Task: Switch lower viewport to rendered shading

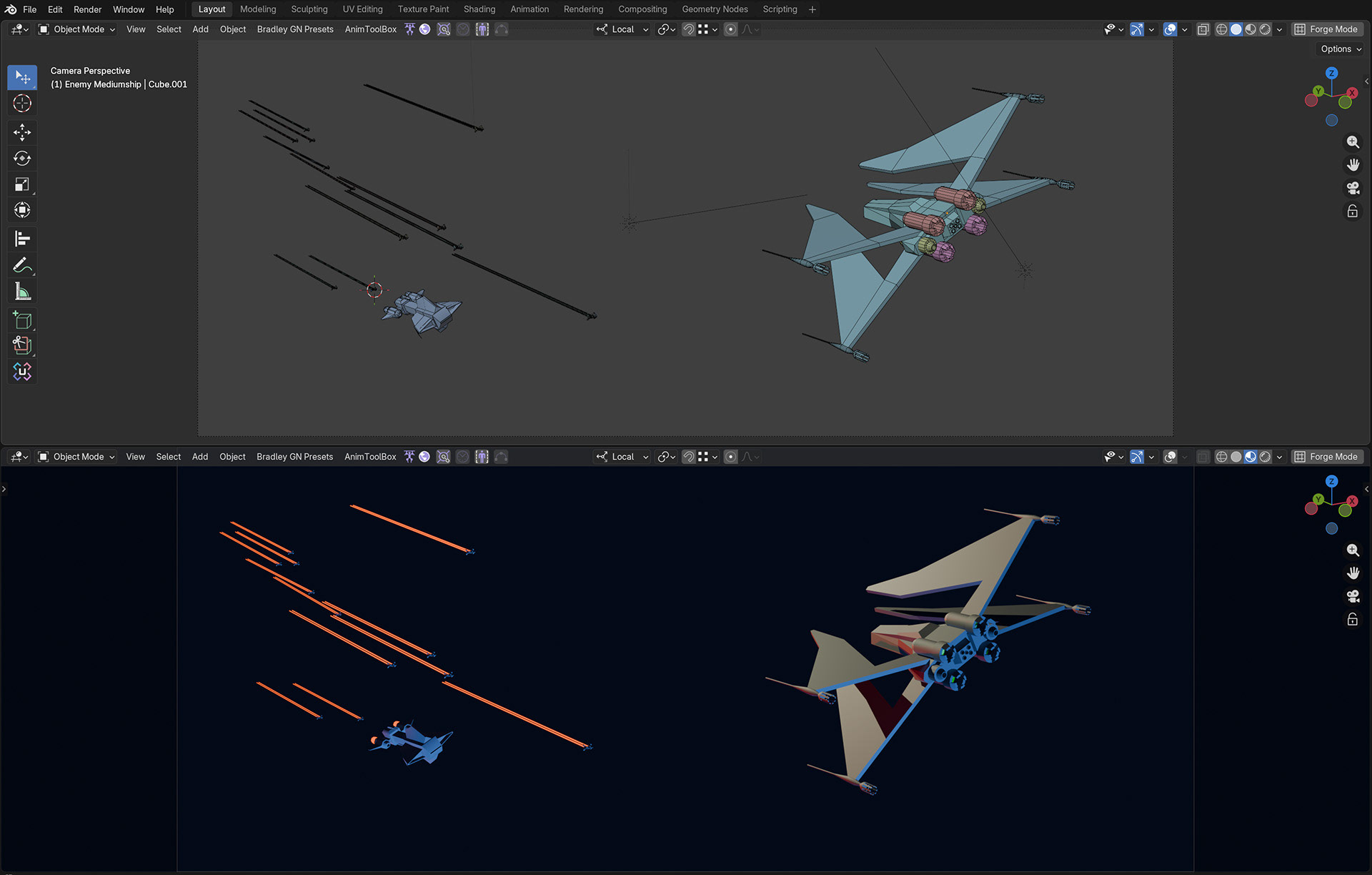Action: pyautogui.click(x=1265, y=457)
